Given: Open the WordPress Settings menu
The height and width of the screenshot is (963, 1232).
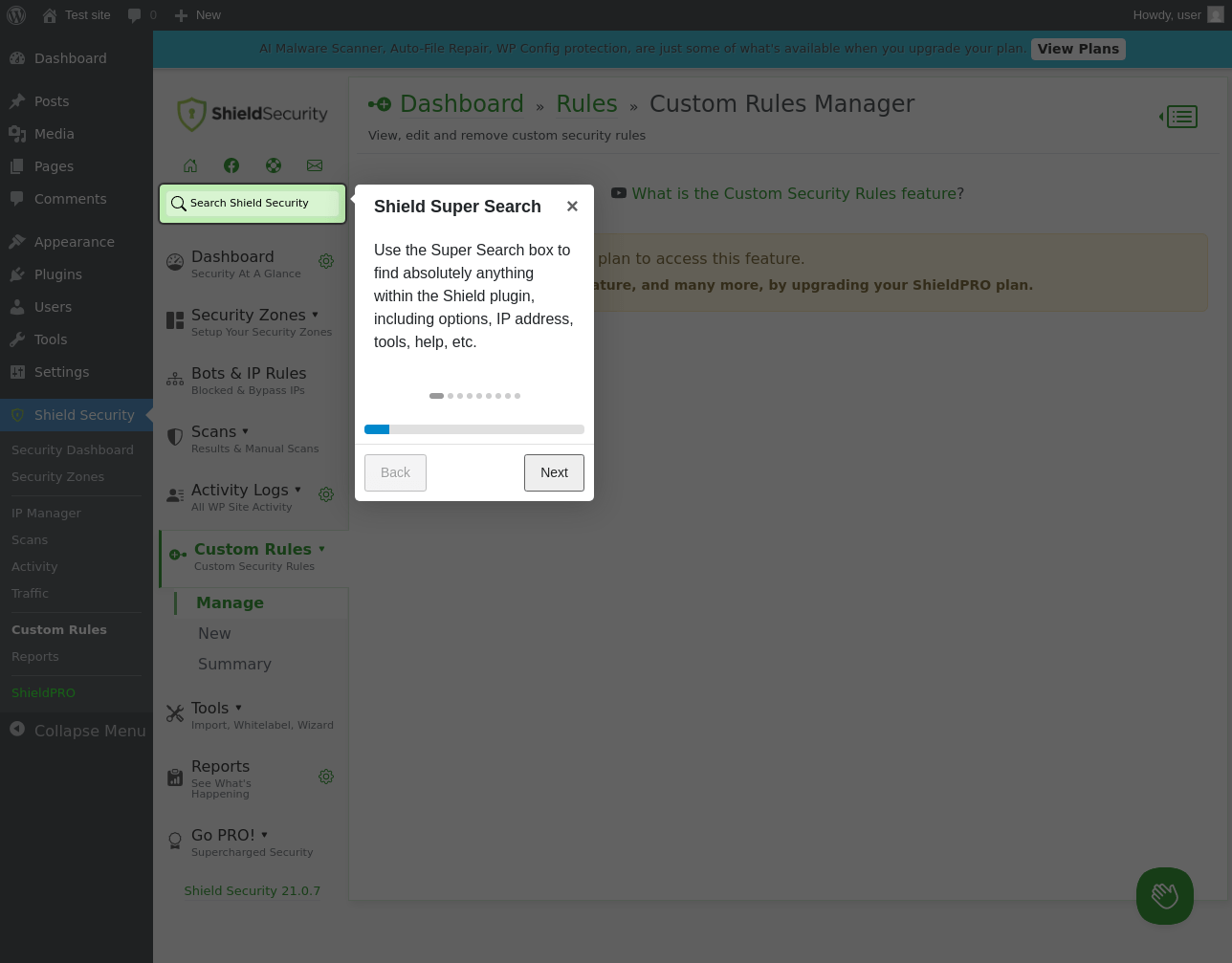Looking at the screenshot, I should pyautogui.click(x=77, y=372).
